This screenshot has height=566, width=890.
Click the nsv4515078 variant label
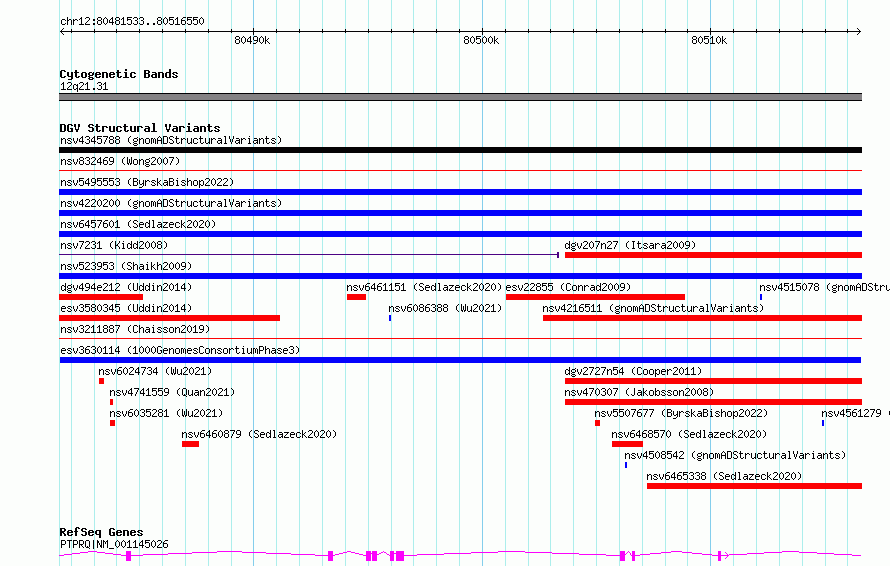click(824, 287)
